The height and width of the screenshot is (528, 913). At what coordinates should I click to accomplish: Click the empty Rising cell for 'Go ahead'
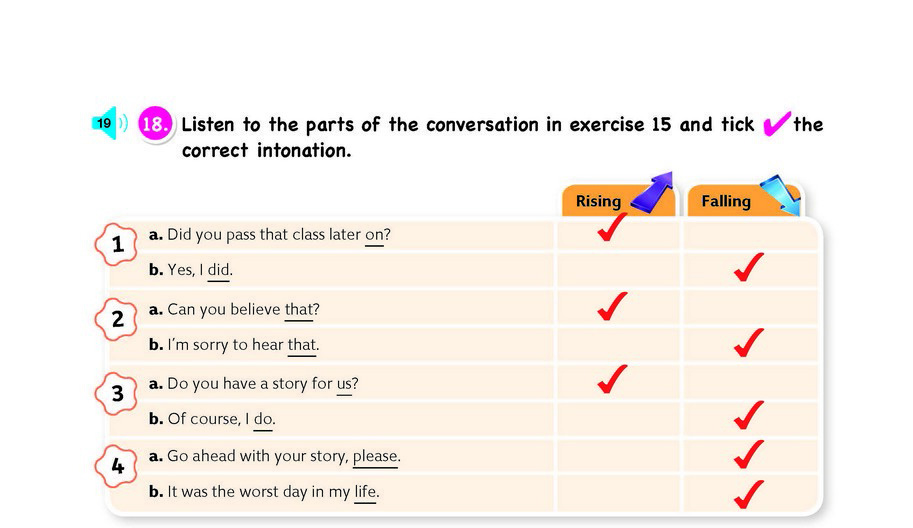coord(618,456)
